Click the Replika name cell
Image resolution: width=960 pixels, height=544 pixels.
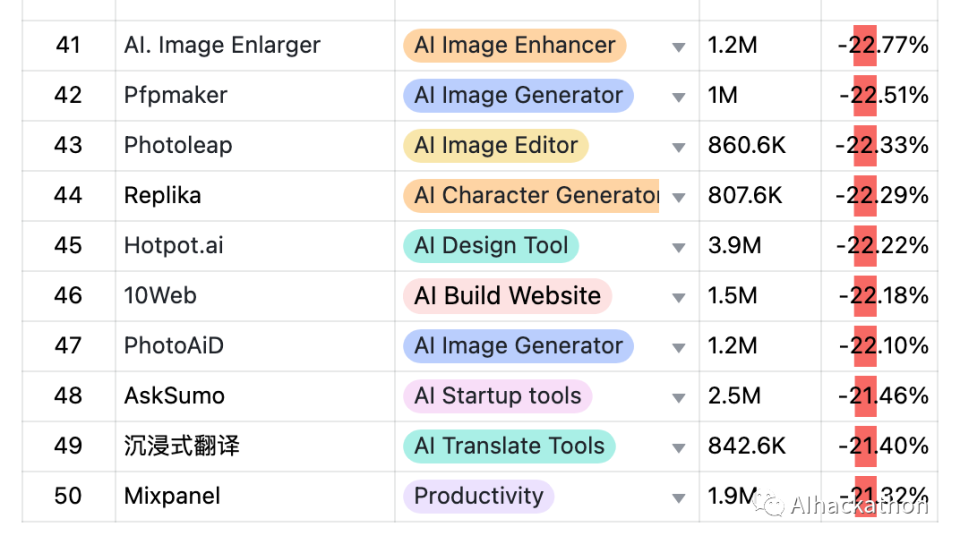tap(162, 195)
